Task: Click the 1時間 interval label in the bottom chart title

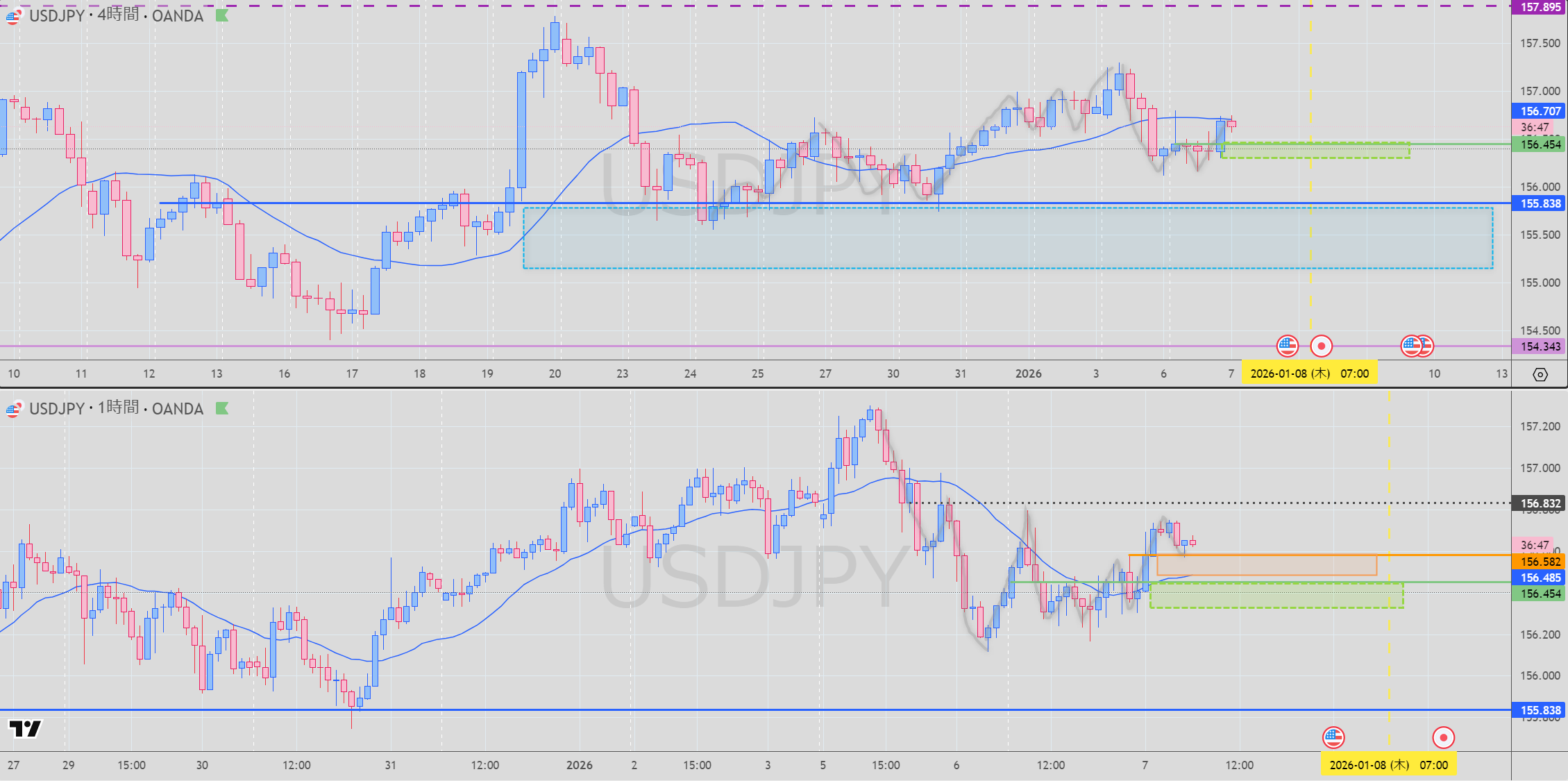Action: coord(118,408)
